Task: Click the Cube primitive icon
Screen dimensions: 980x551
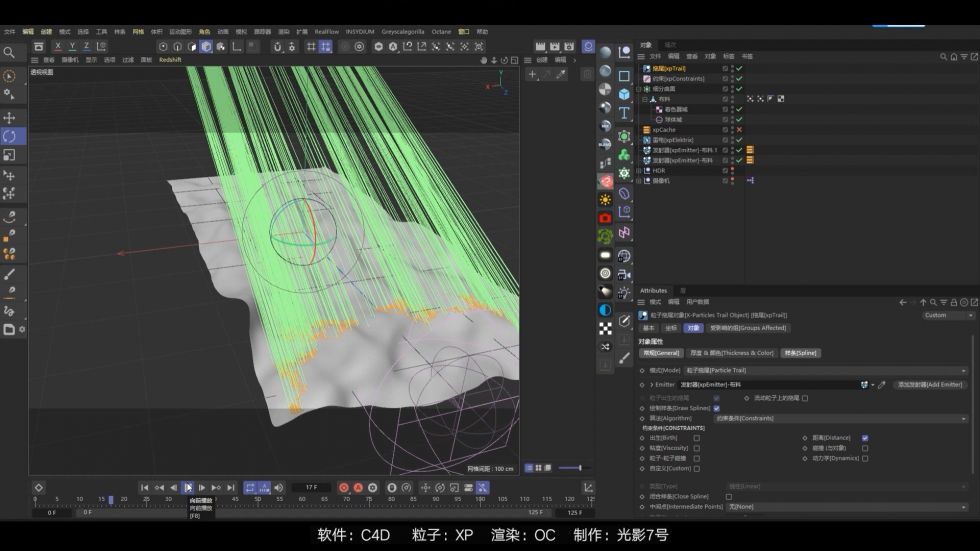Action: coord(624,94)
